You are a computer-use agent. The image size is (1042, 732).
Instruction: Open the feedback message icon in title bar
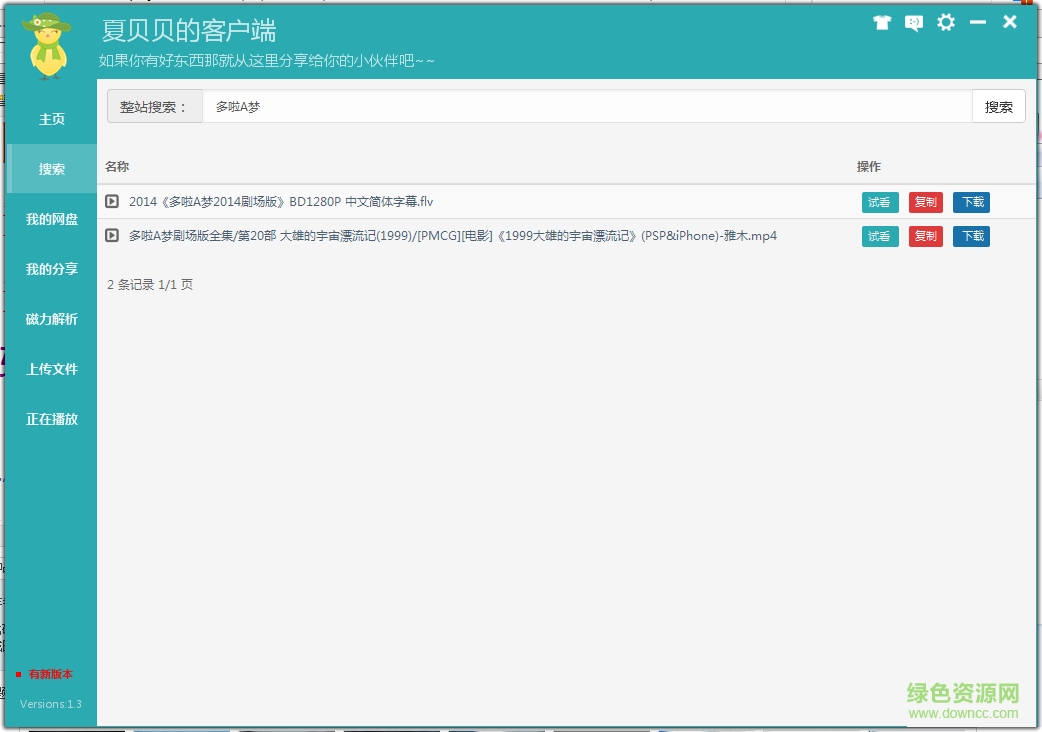point(913,22)
